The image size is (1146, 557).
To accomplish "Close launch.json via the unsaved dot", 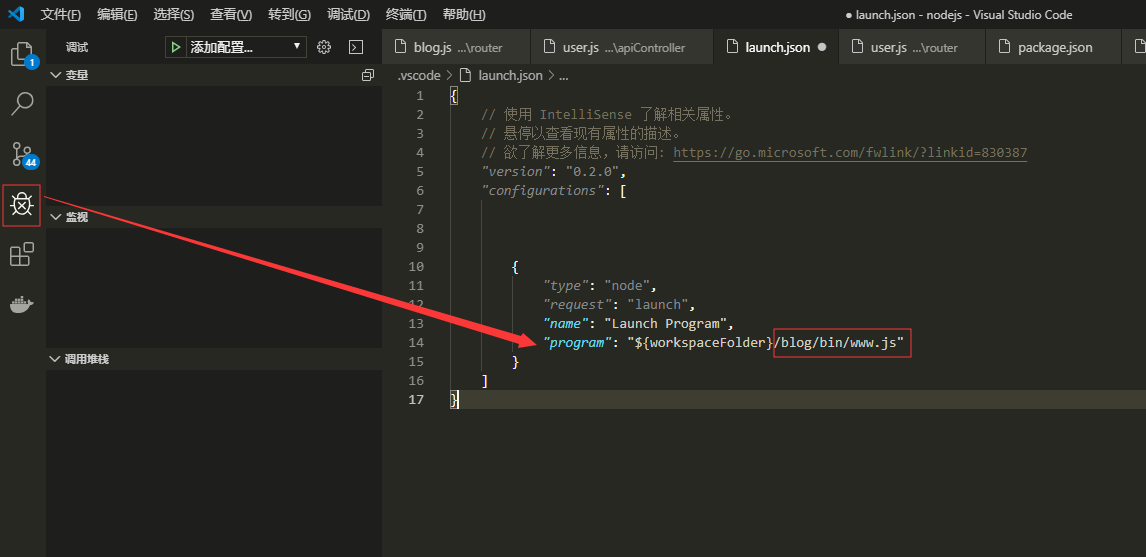I will [821, 47].
